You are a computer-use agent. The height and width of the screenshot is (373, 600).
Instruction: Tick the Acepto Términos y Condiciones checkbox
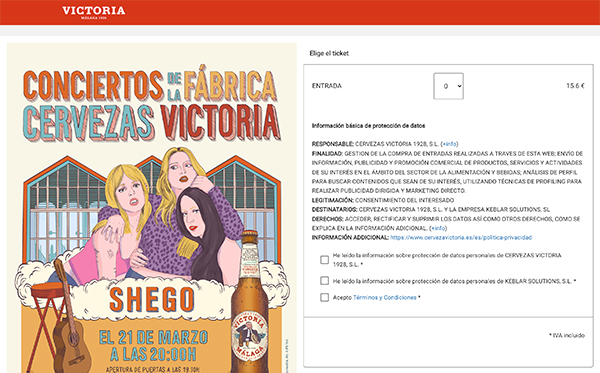(324, 297)
